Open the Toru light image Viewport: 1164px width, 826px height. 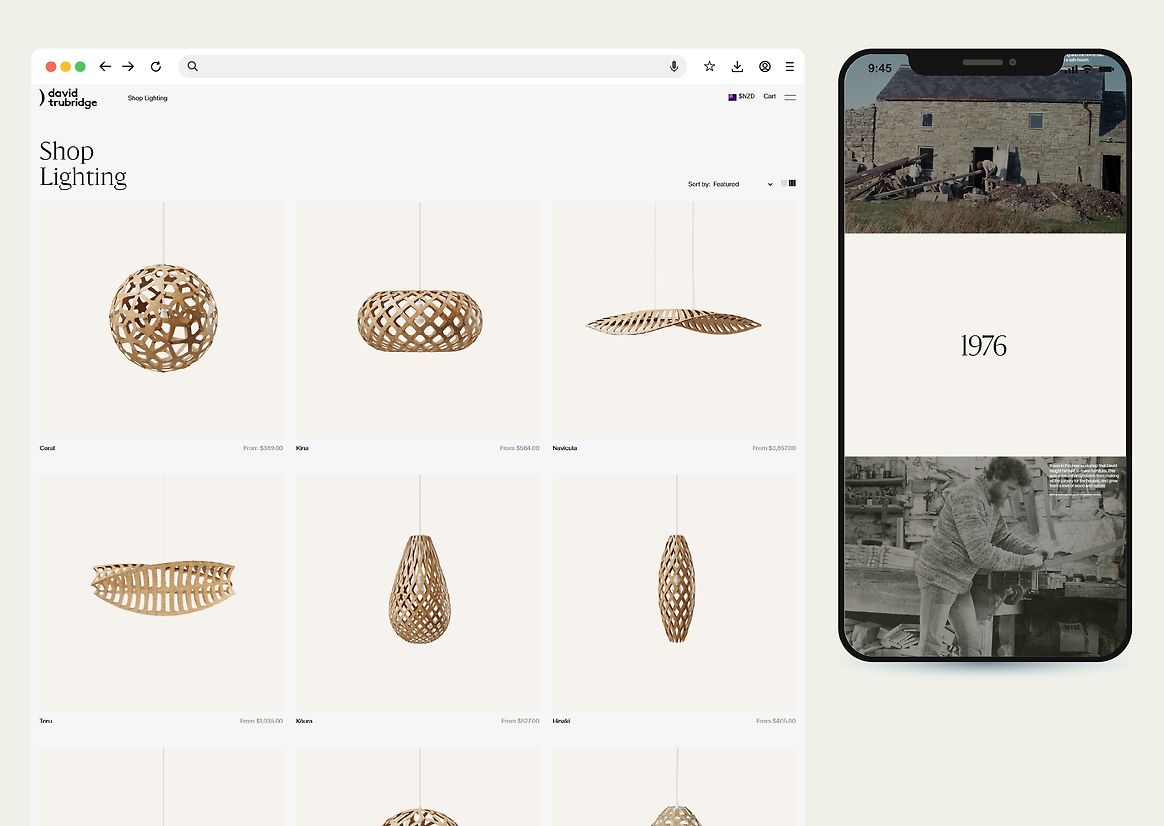click(x=161, y=593)
